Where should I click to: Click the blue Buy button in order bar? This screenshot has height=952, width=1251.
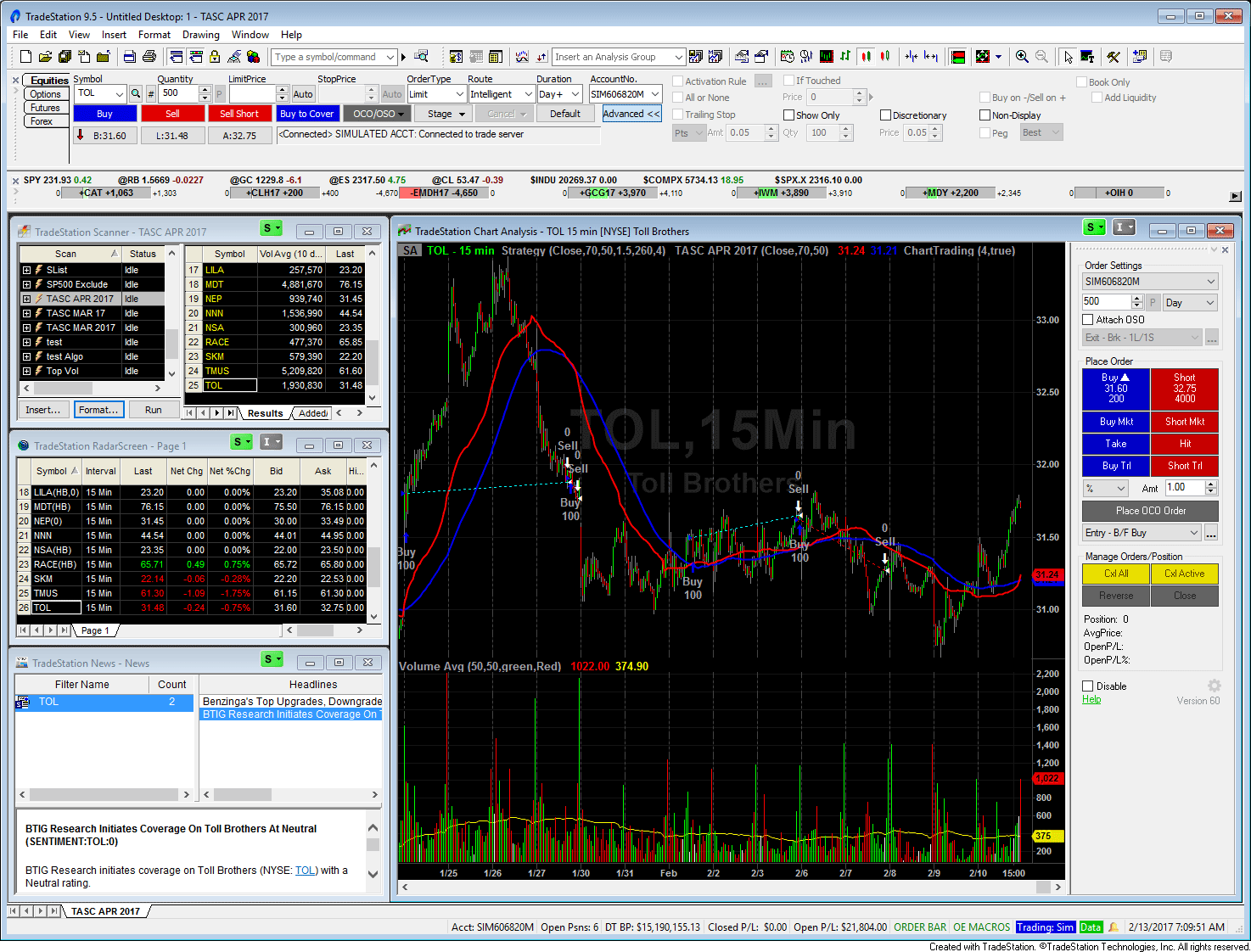point(104,114)
